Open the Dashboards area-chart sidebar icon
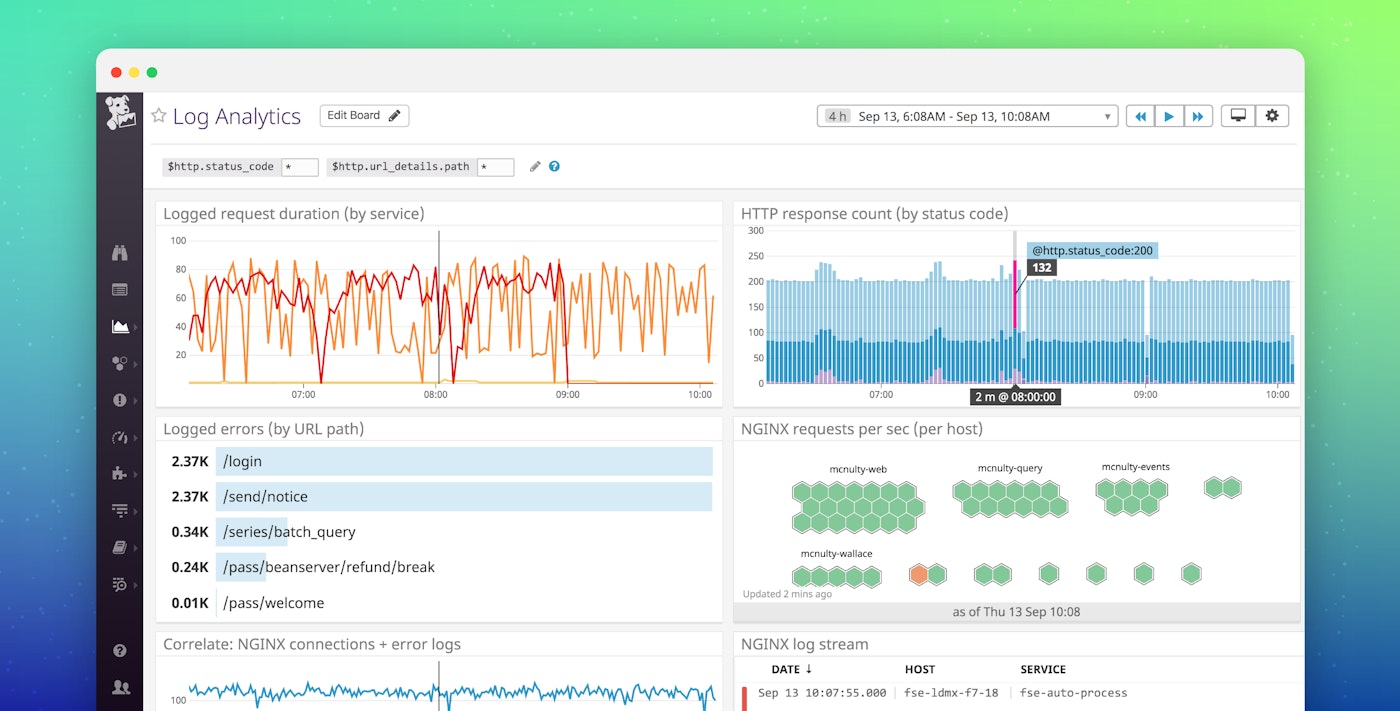1400x711 pixels. coord(120,326)
